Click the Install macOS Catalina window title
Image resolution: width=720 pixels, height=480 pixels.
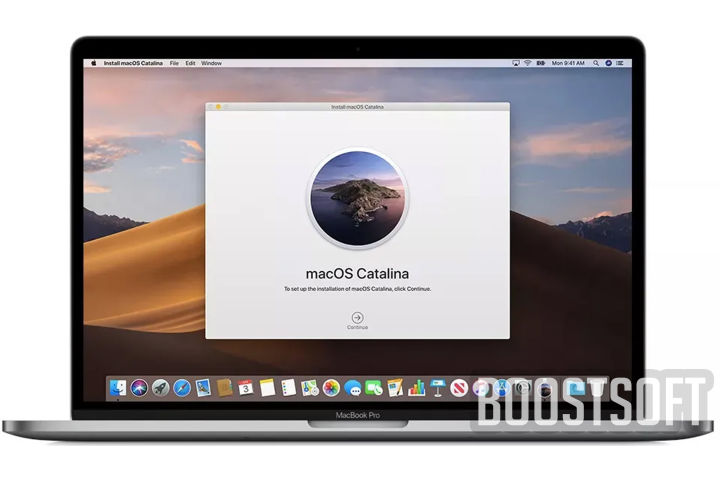pyautogui.click(x=357, y=107)
